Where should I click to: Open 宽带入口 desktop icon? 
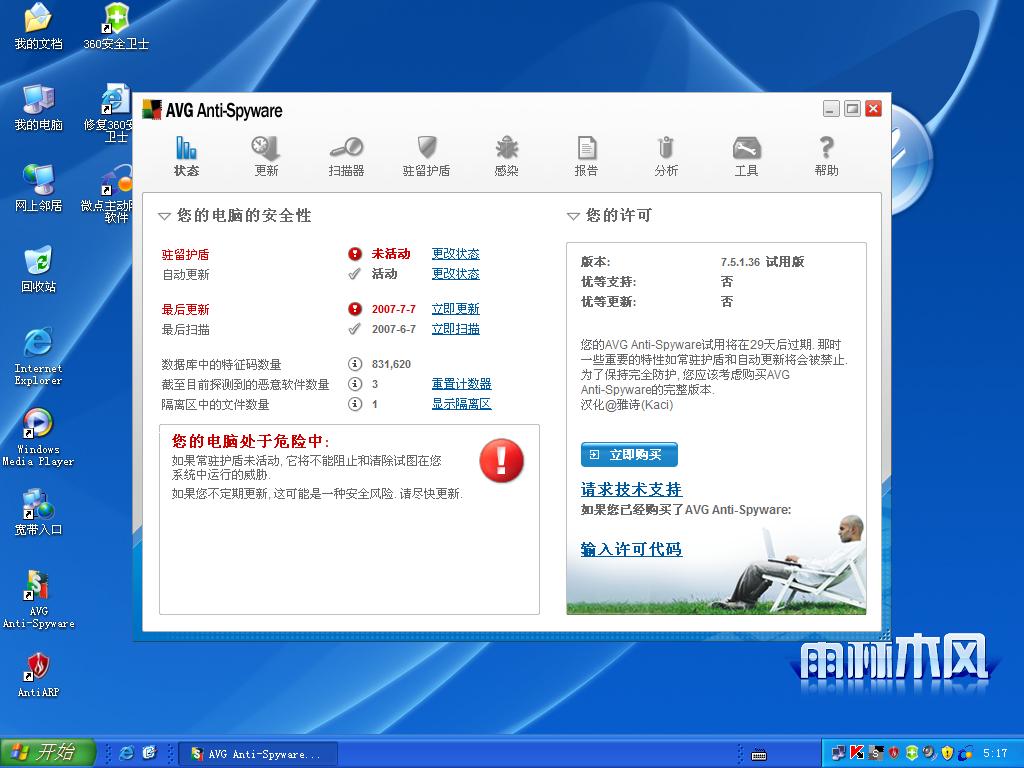pyautogui.click(x=39, y=513)
